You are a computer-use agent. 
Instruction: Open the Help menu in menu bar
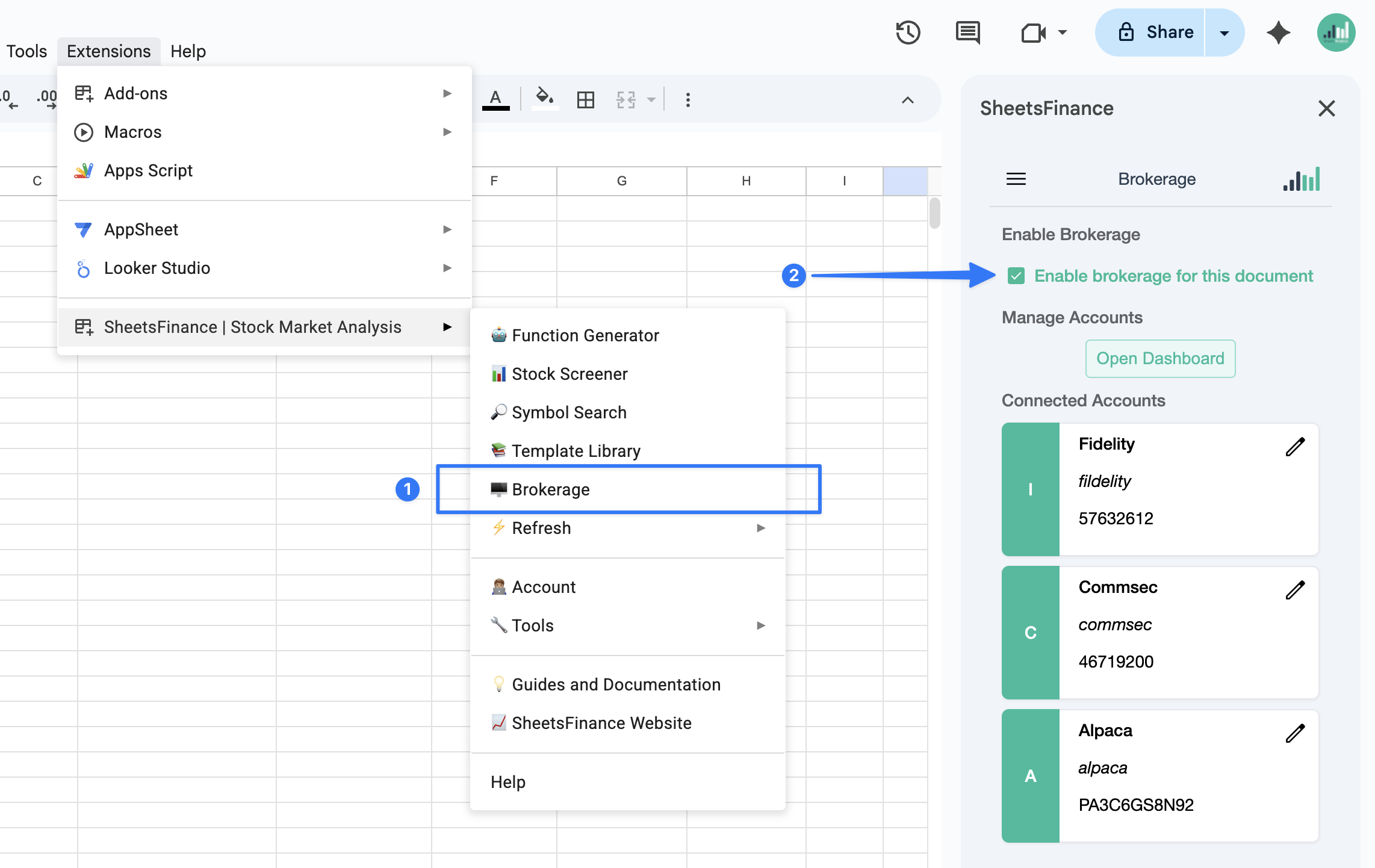(x=188, y=51)
